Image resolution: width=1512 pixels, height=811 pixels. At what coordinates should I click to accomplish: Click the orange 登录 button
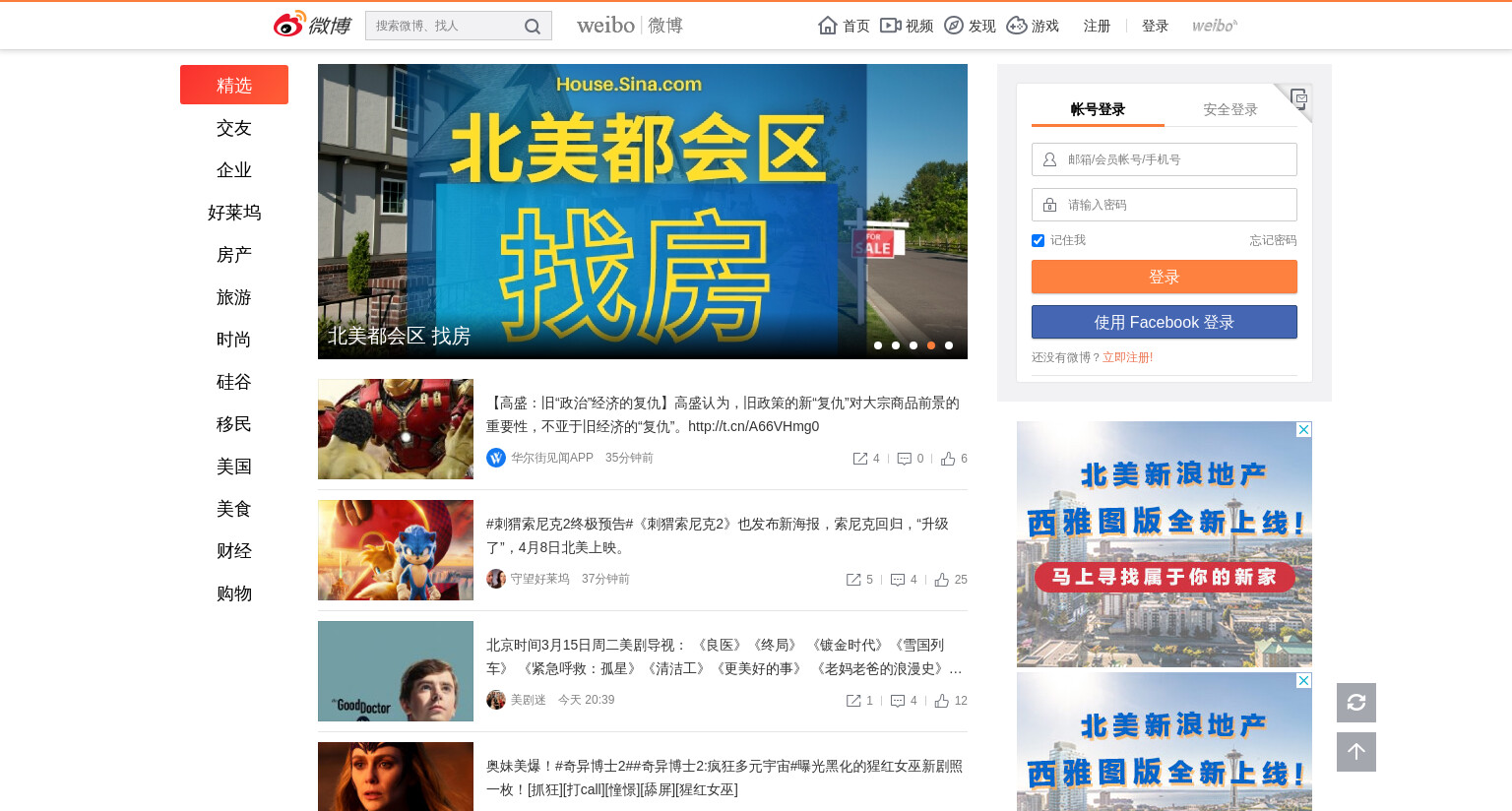(x=1165, y=277)
